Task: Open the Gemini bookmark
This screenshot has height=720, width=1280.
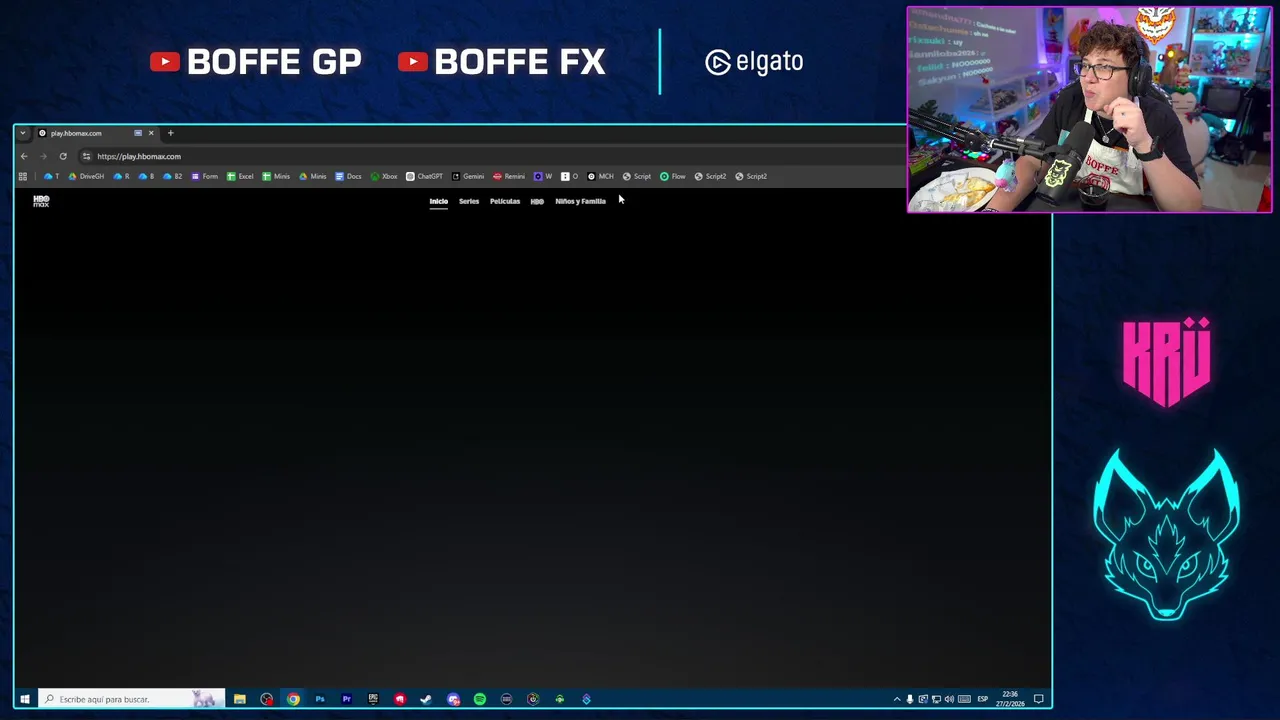Action: click(x=468, y=176)
